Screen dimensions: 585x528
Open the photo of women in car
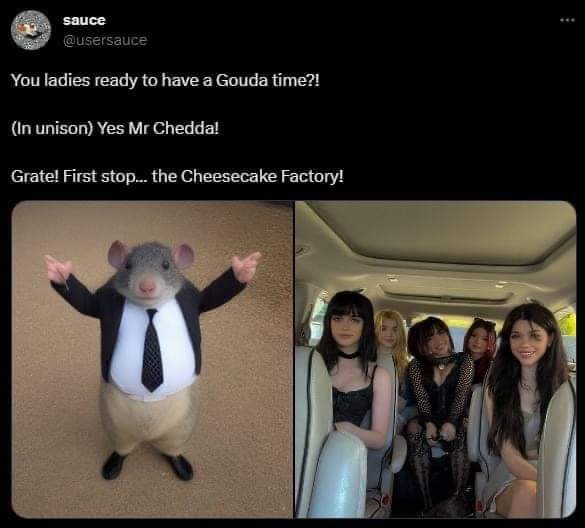tap(436, 359)
